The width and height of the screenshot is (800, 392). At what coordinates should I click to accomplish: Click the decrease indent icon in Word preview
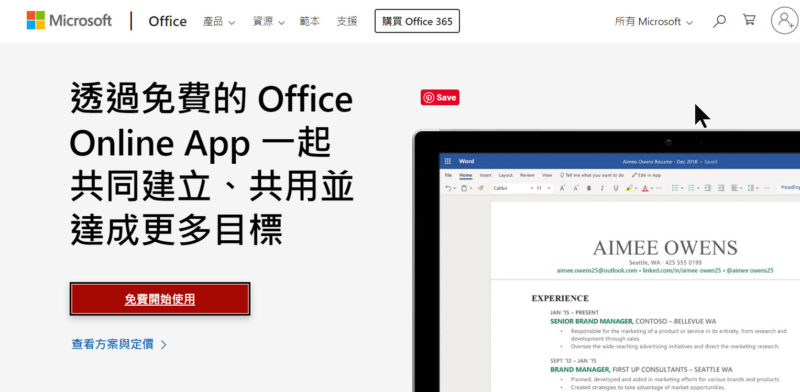708,188
